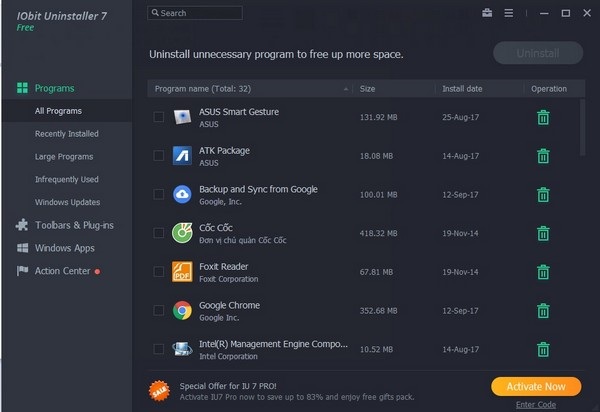
Task: Click the Programs grid icon
Action: click(x=22, y=88)
